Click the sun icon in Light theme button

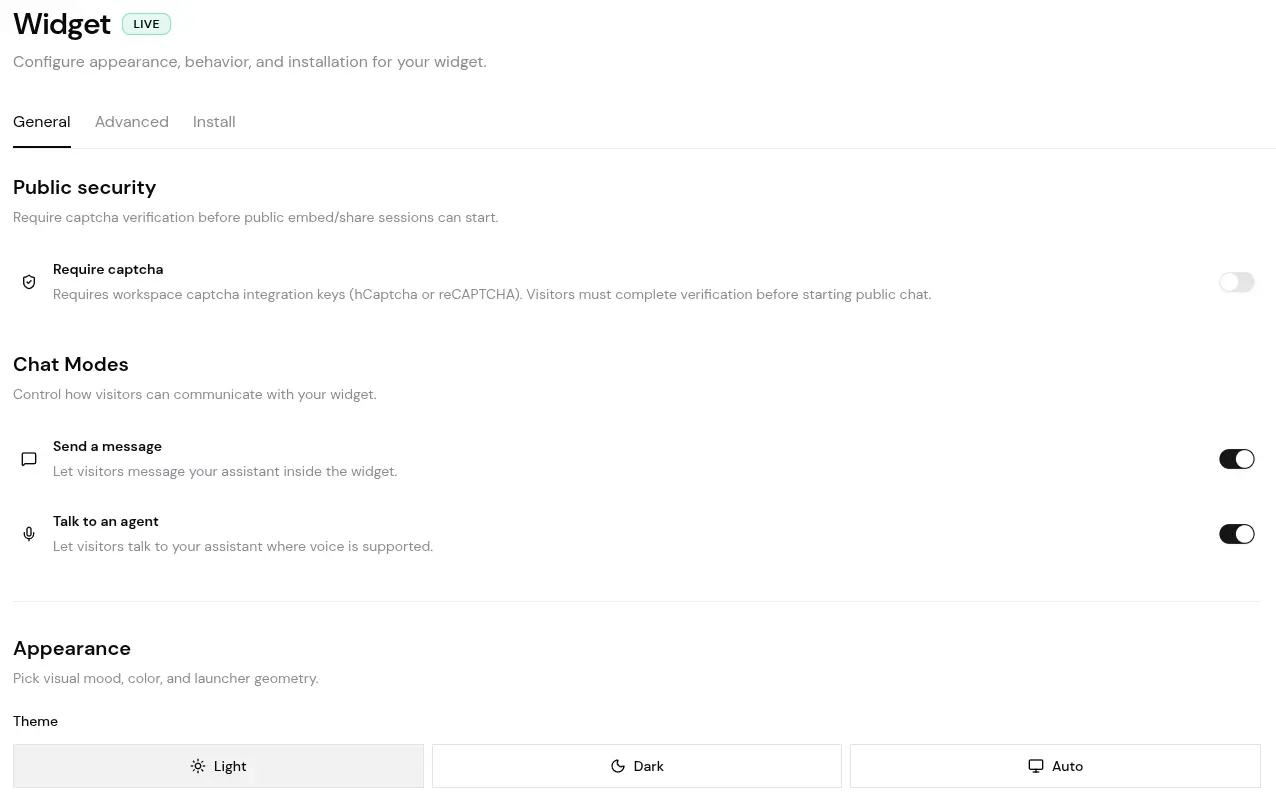[x=198, y=766]
